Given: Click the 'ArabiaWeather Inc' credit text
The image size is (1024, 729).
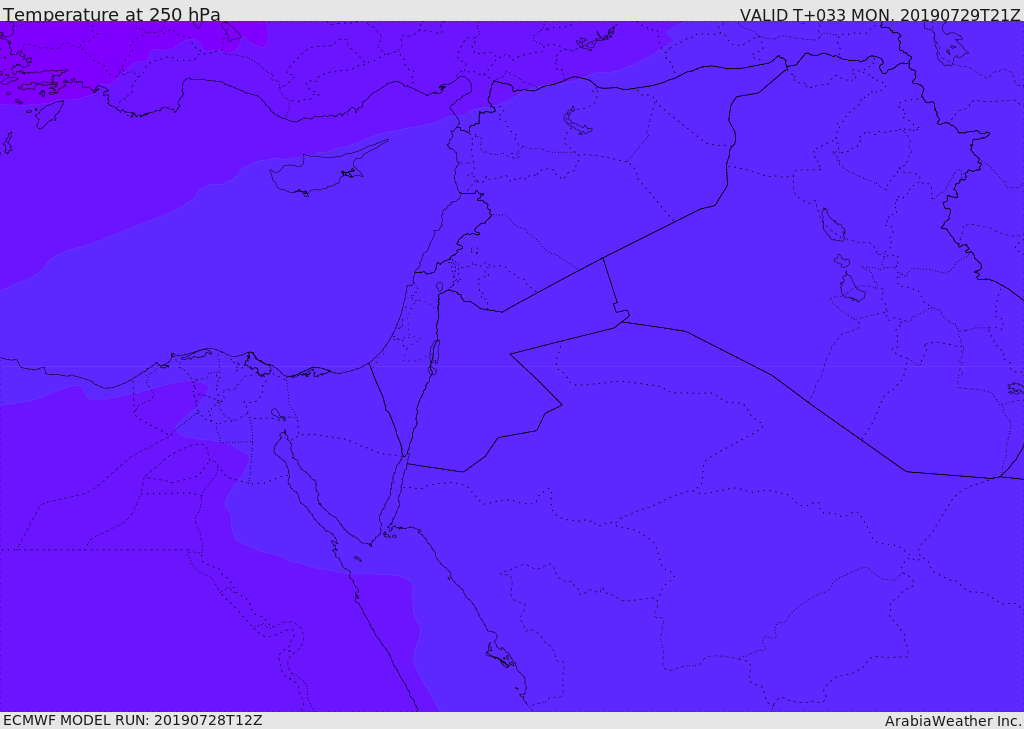Looking at the screenshot, I should [953, 721].
